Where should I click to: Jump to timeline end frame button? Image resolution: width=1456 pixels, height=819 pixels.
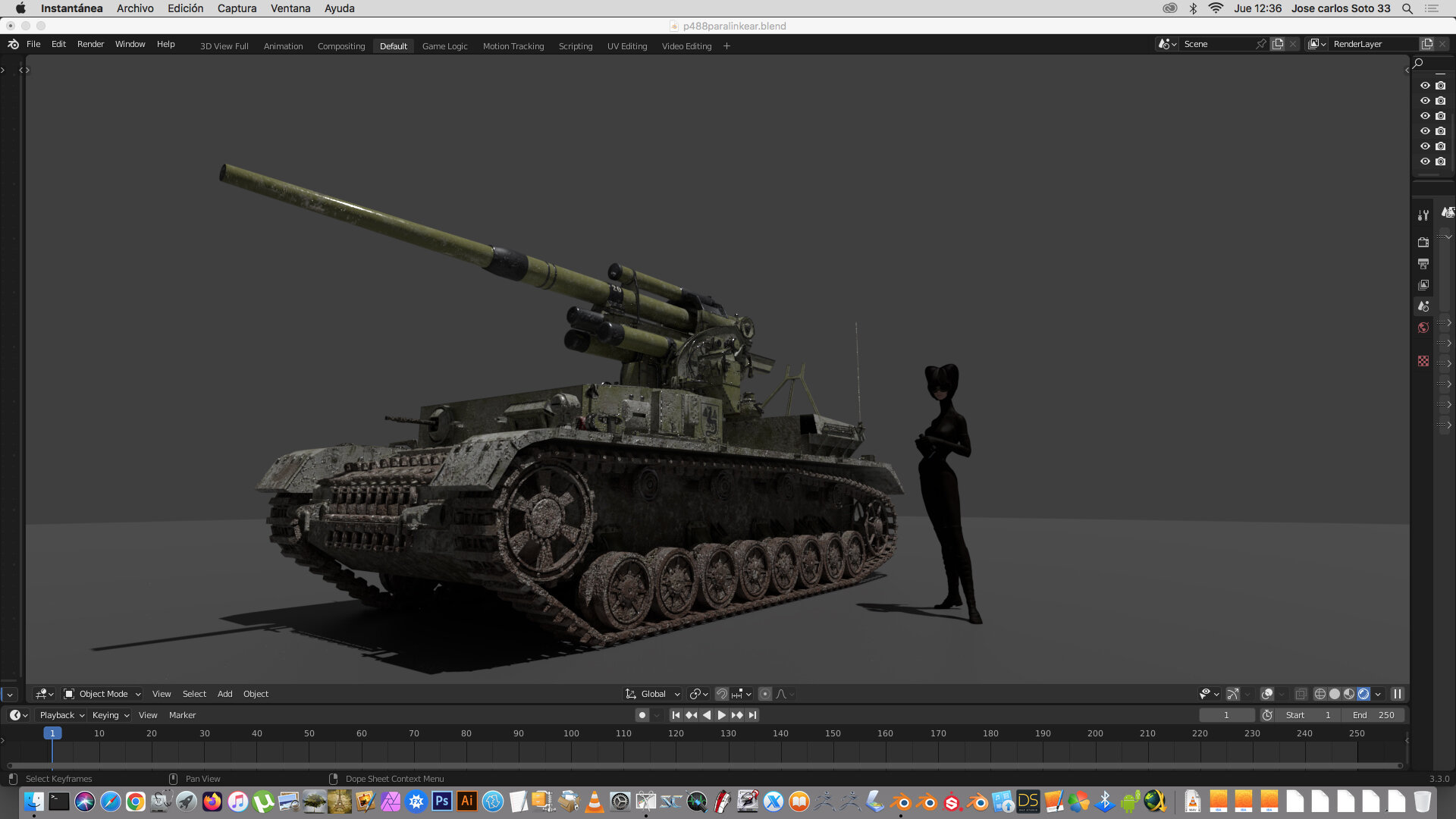pos(752,715)
